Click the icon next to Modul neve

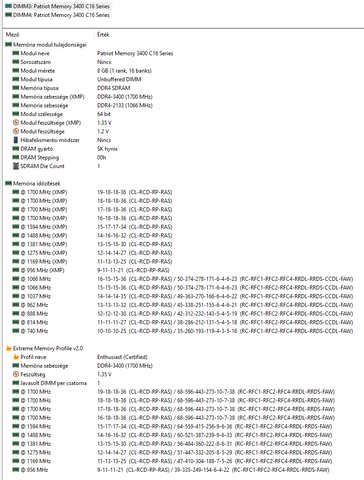[16, 53]
